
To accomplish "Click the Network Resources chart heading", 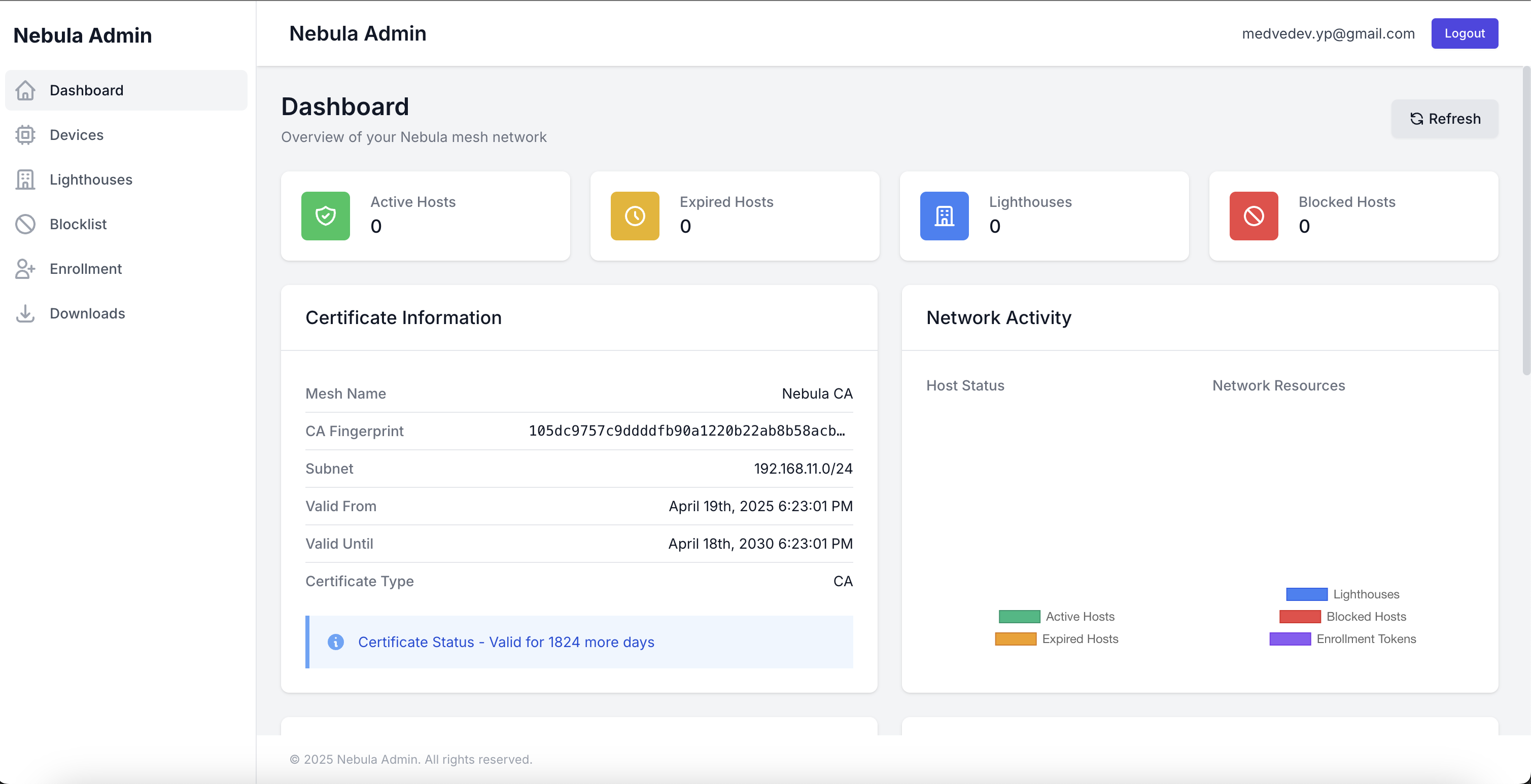I will [1278, 385].
